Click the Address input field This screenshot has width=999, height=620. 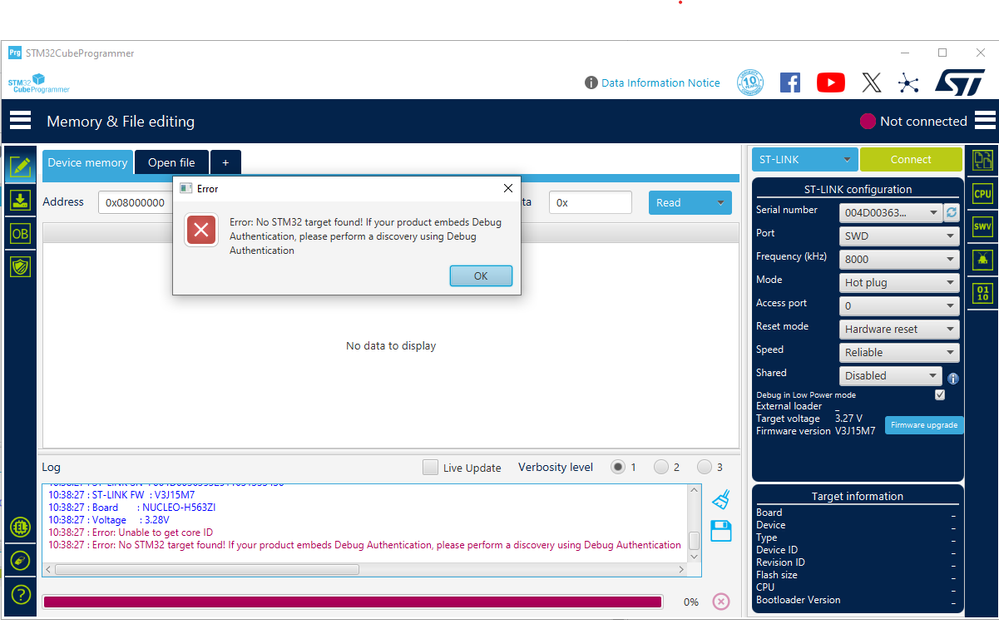coord(136,203)
